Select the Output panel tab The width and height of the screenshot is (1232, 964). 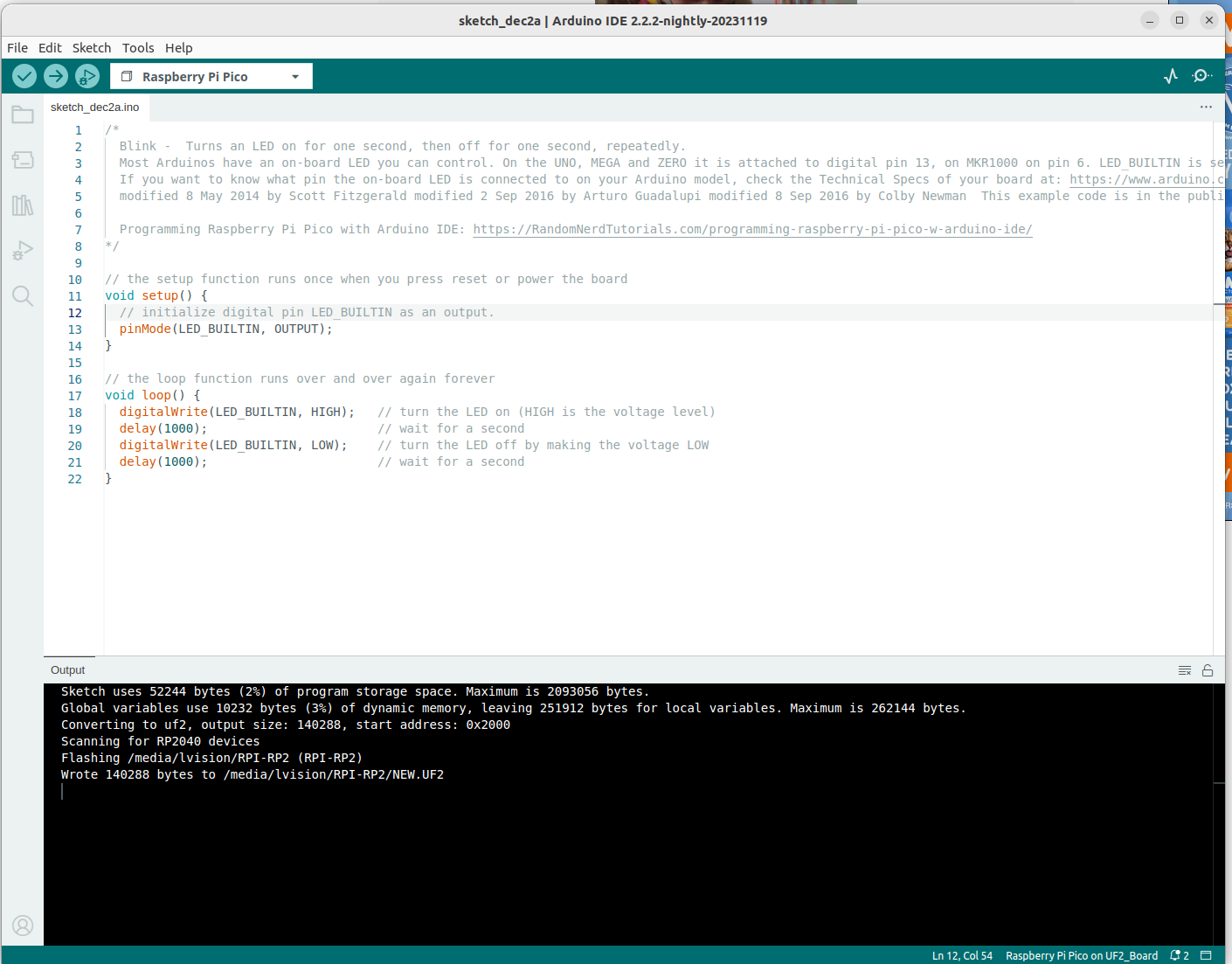pos(68,670)
